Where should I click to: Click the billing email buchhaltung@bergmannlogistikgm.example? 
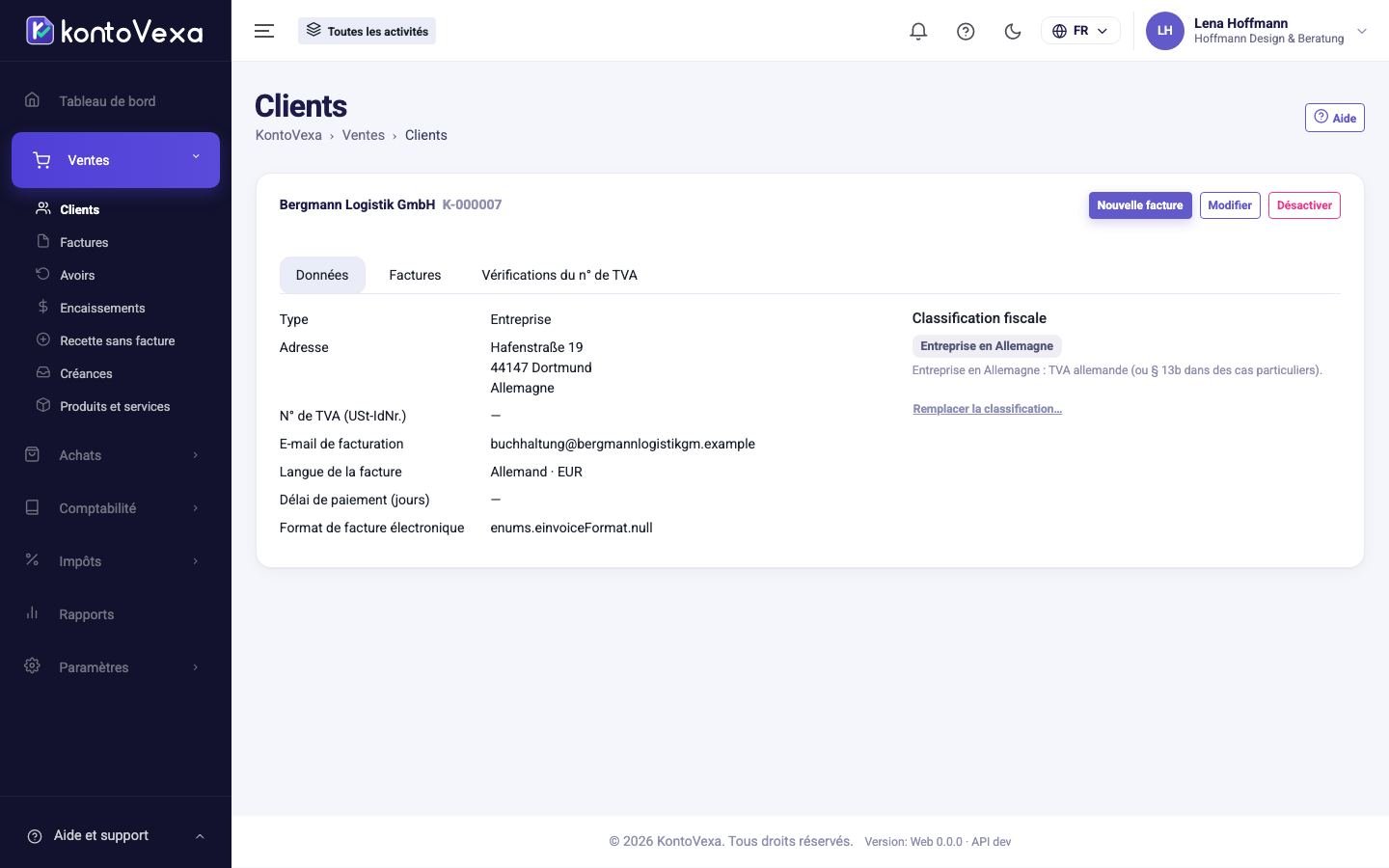point(623,444)
